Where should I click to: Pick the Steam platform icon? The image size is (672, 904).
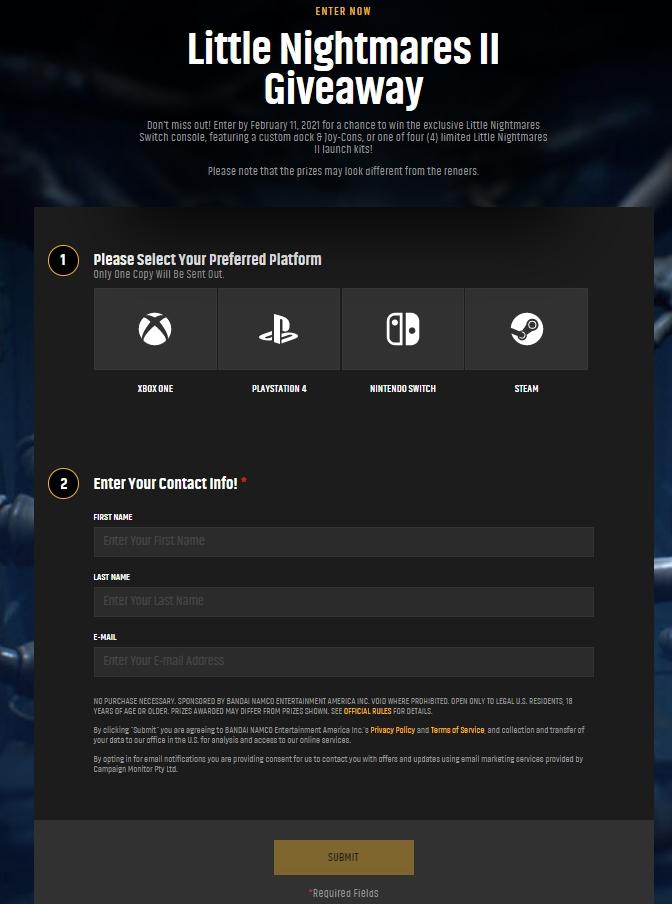pyautogui.click(x=527, y=329)
